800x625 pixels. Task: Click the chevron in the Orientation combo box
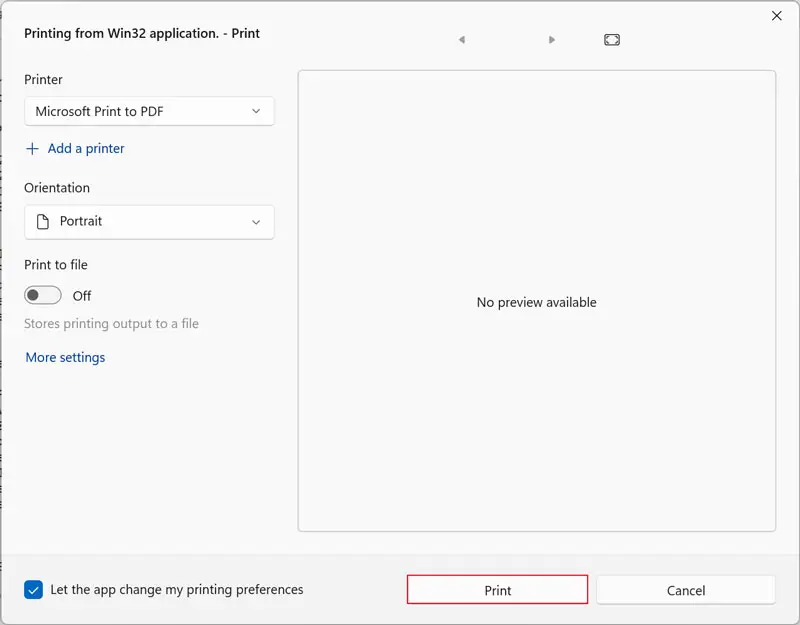(256, 222)
